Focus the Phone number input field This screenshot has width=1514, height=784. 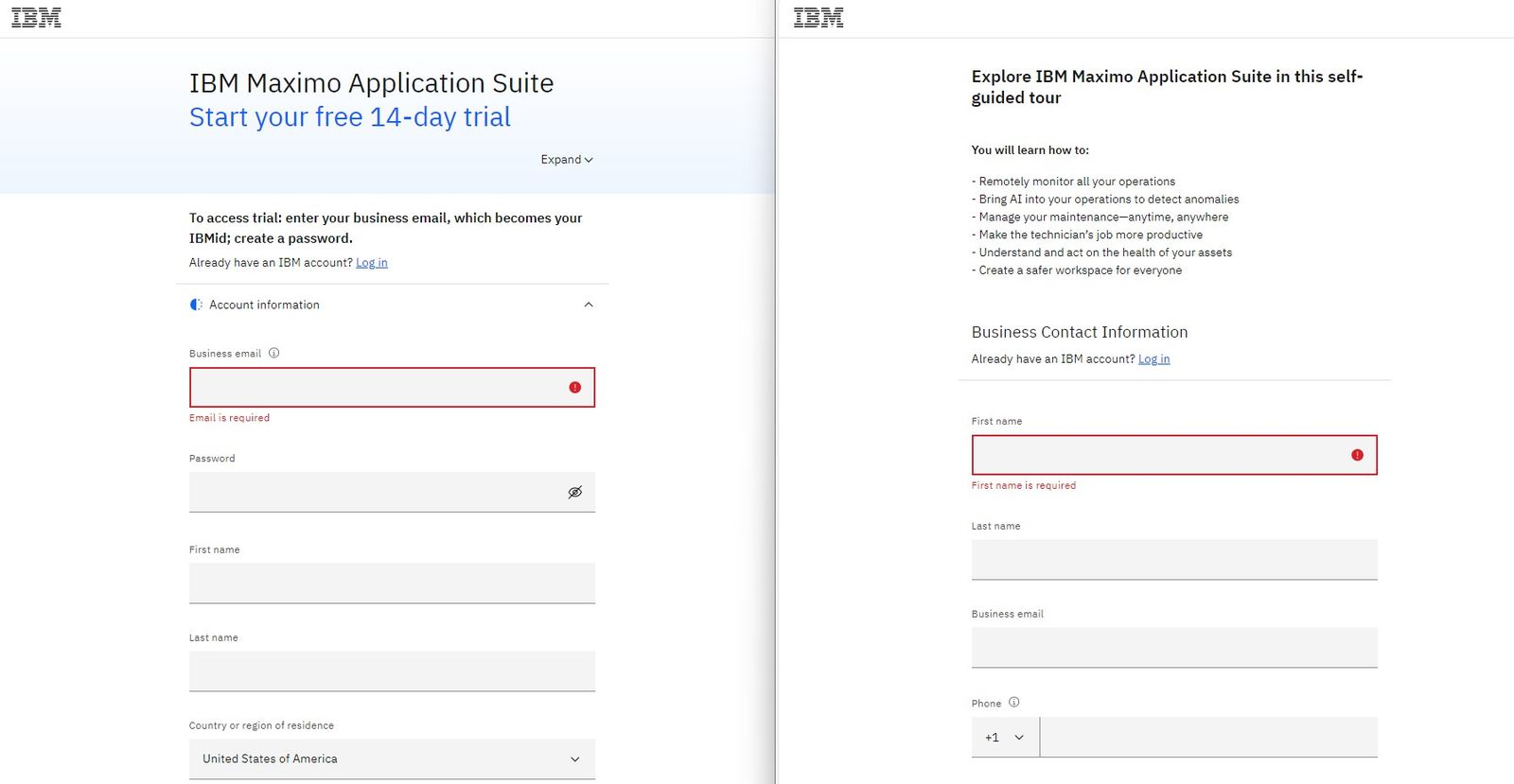1208,737
